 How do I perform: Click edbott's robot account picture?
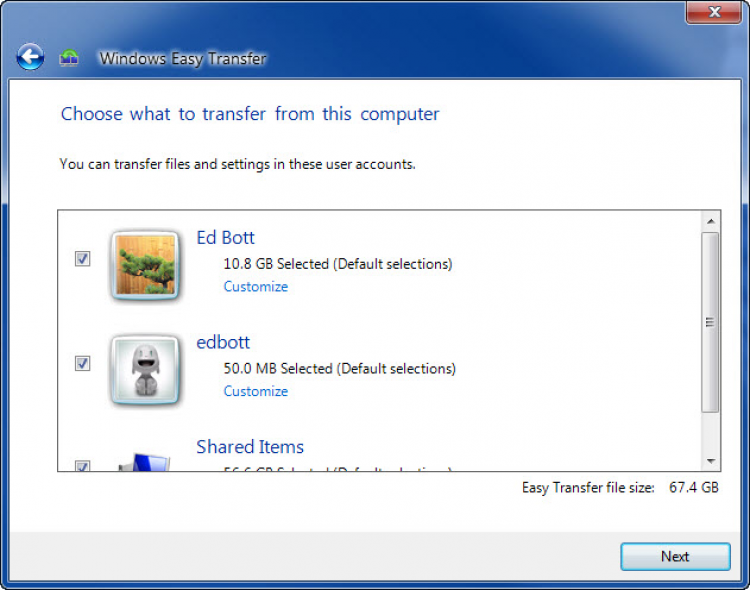pyautogui.click(x=145, y=370)
